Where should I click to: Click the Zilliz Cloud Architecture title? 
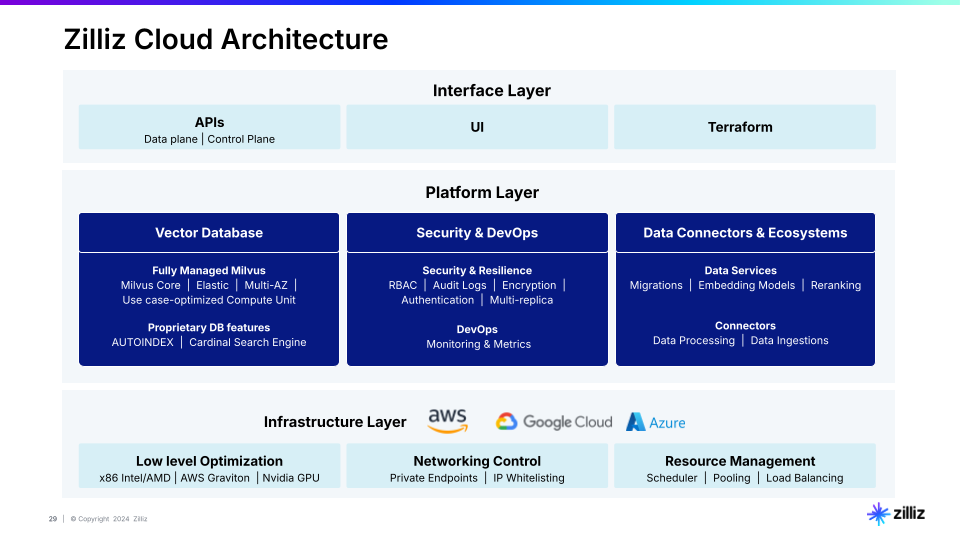pos(226,39)
